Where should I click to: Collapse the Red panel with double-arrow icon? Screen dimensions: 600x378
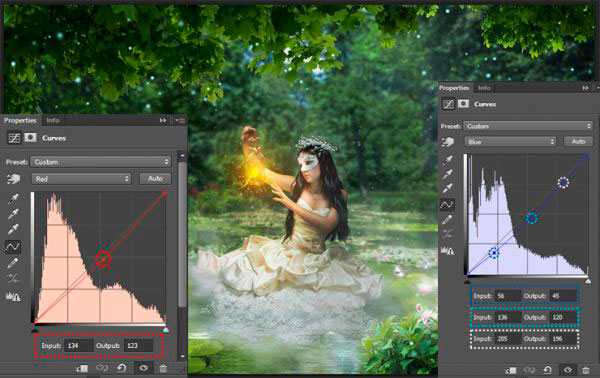[163, 120]
